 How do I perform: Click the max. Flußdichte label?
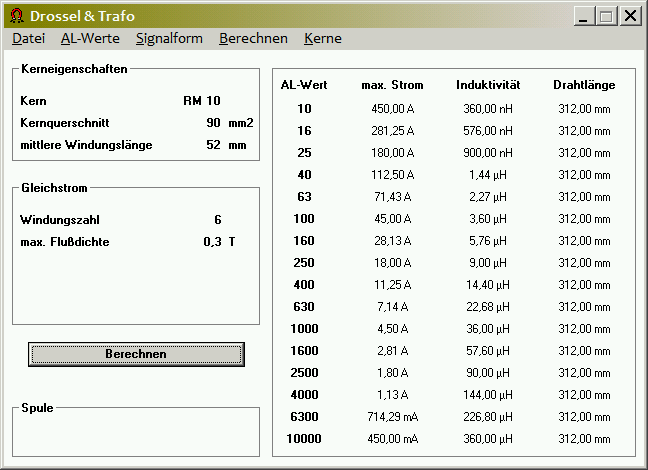(65, 242)
